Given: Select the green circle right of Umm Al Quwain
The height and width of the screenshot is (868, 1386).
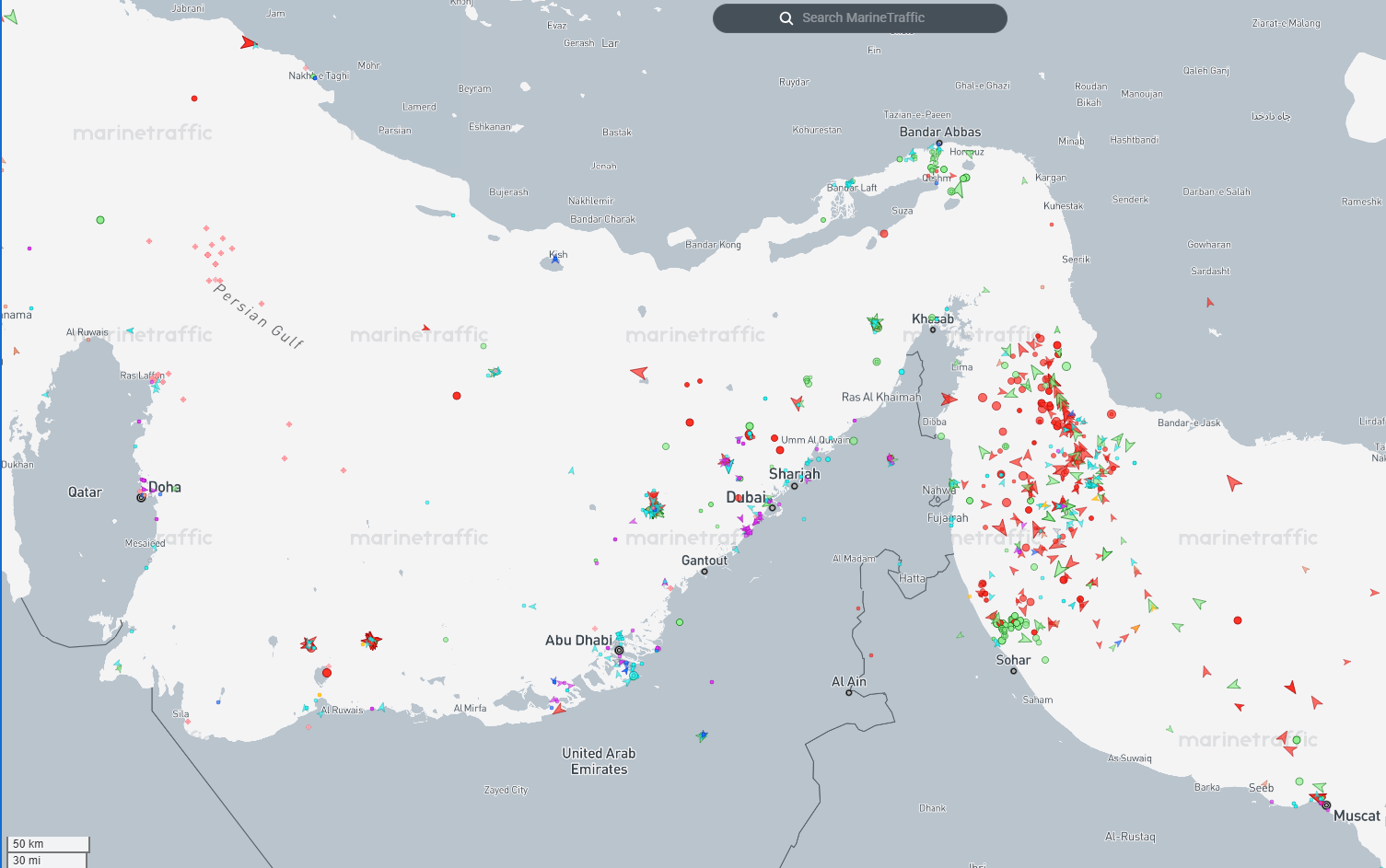Looking at the screenshot, I should [854, 441].
